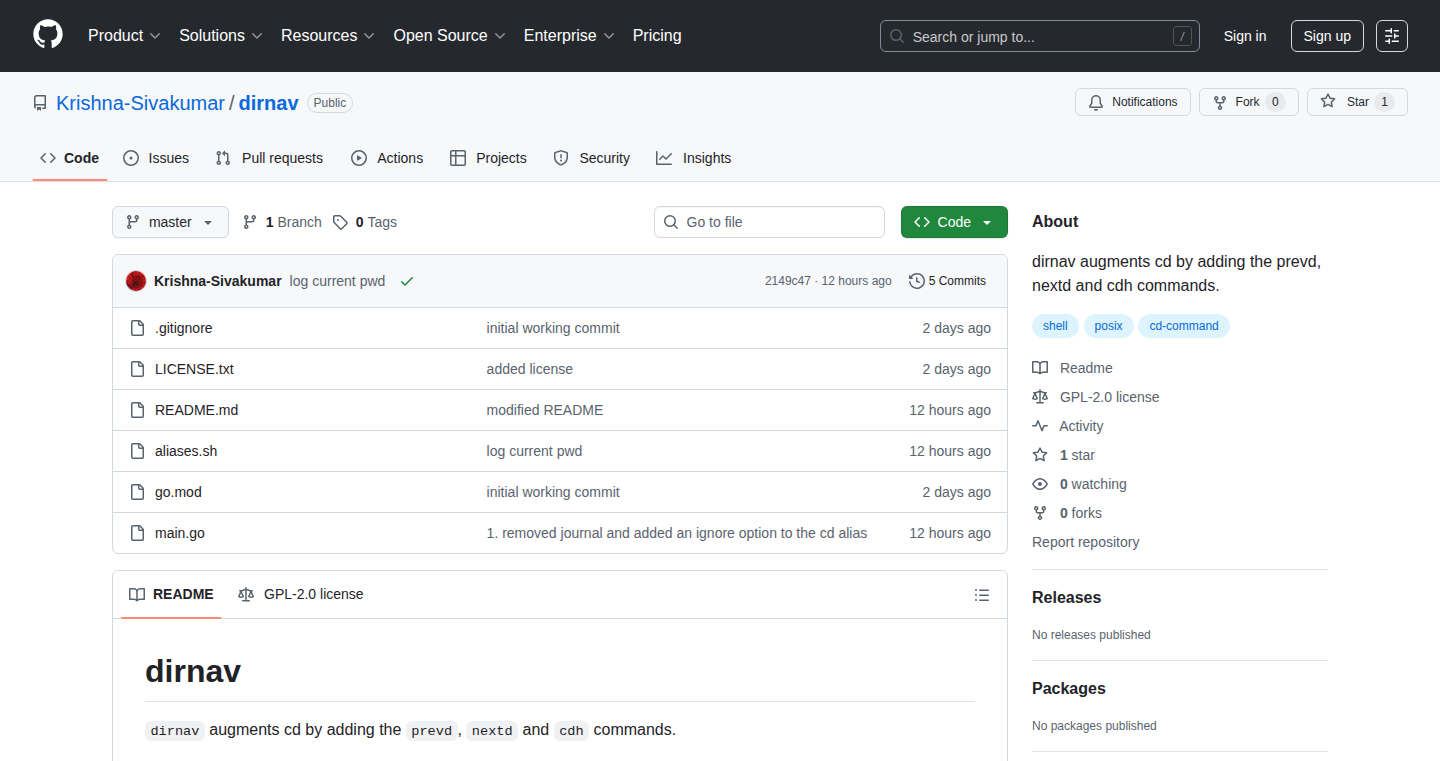This screenshot has width=1440, height=761.
Task: Click the shell topic tag
Action: coord(1055,326)
